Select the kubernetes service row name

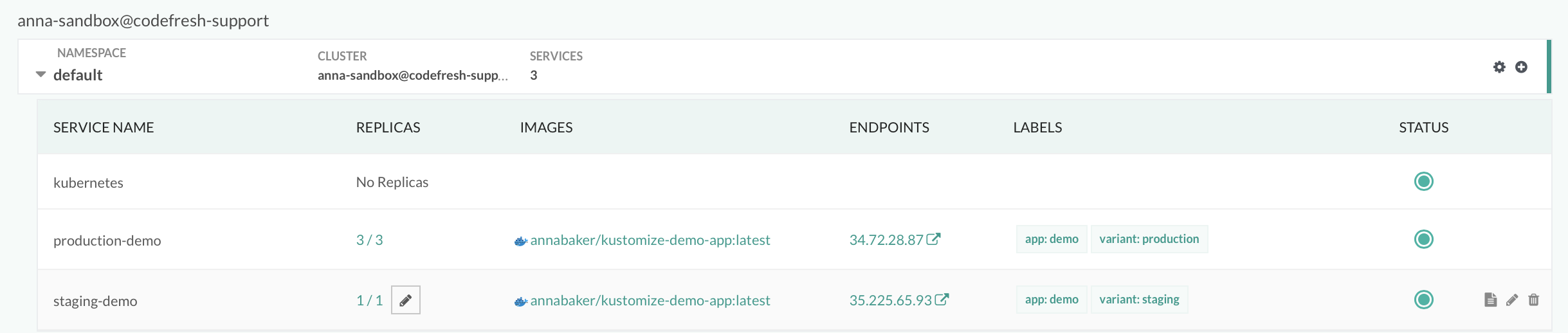click(88, 183)
